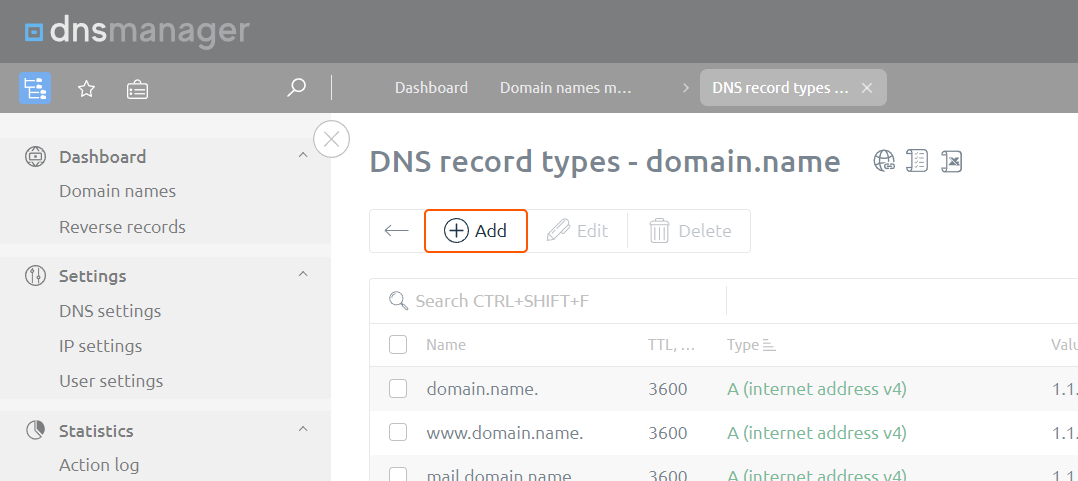
Task: Close the DNS record types tab
Action: (867, 88)
